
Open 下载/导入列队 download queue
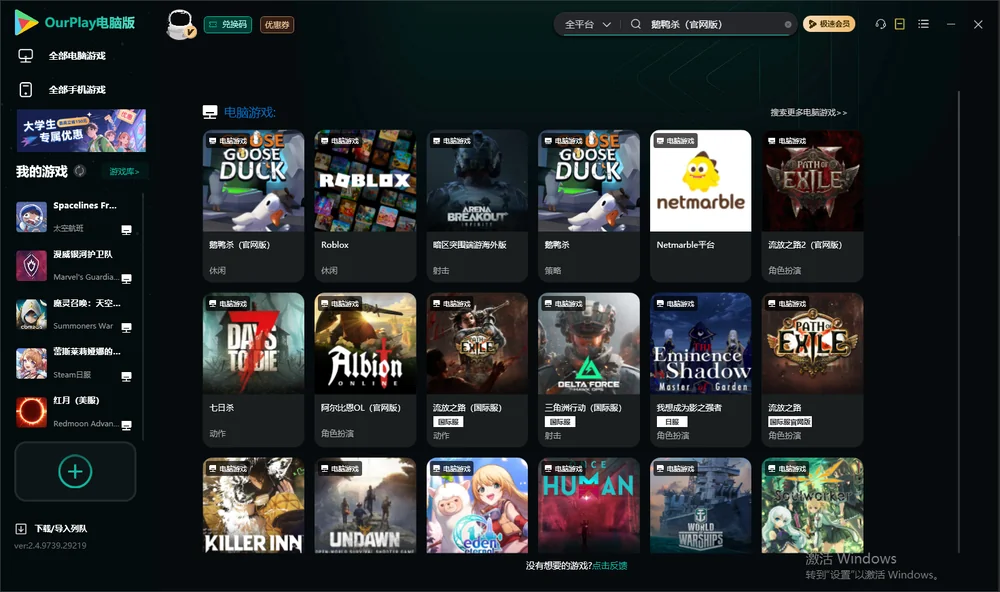pos(61,529)
